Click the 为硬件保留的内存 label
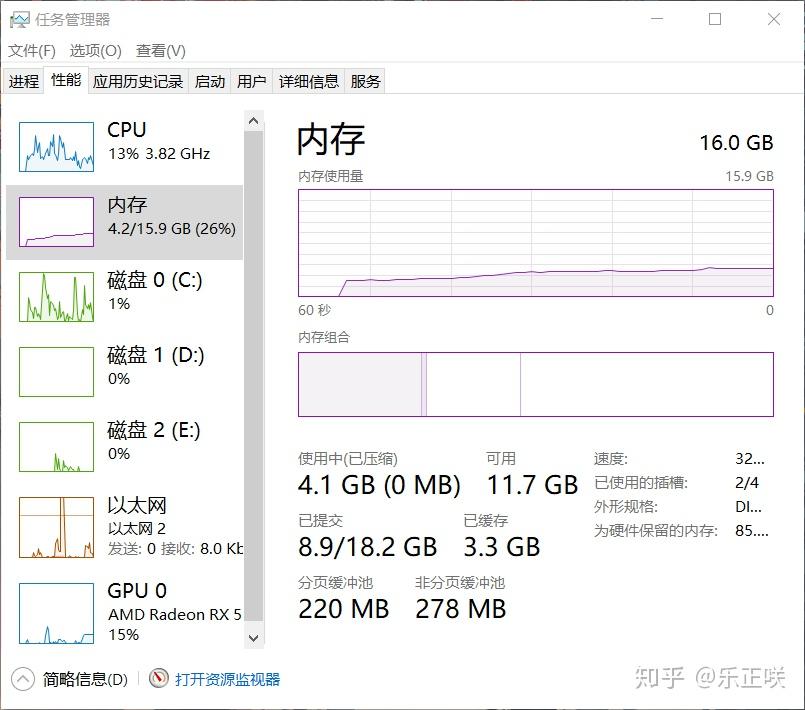Viewport: 805px width, 710px height. click(656, 530)
